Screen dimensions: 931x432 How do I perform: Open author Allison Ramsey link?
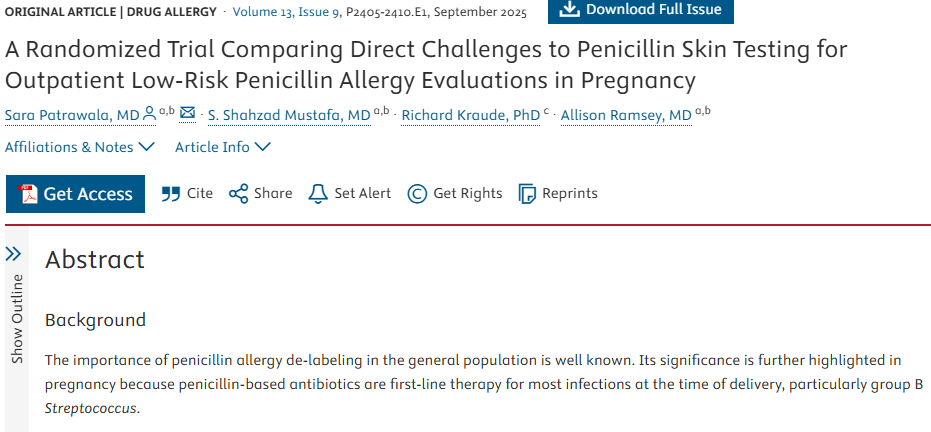[626, 116]
